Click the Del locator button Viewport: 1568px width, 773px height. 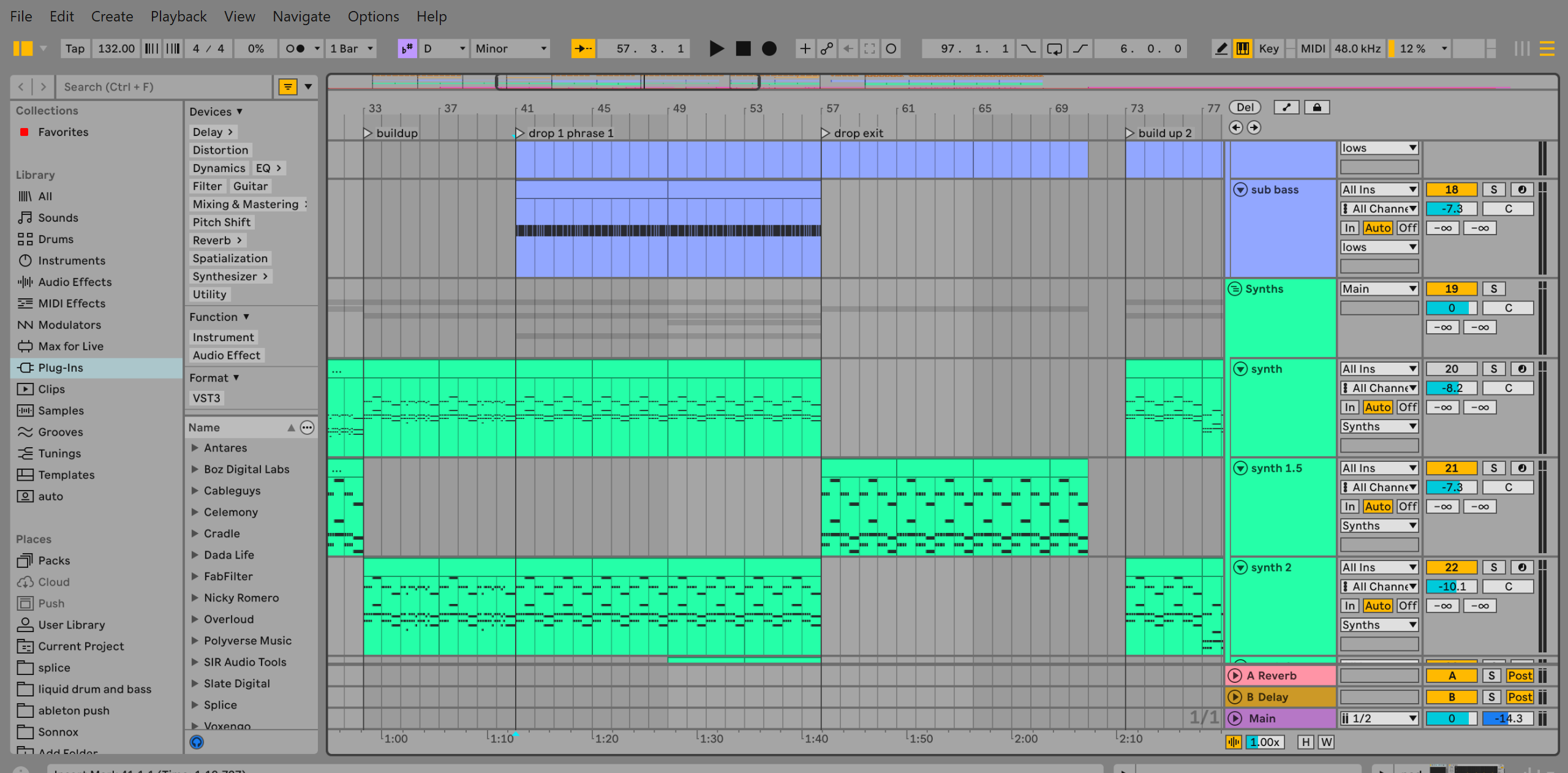point(1245,108)
